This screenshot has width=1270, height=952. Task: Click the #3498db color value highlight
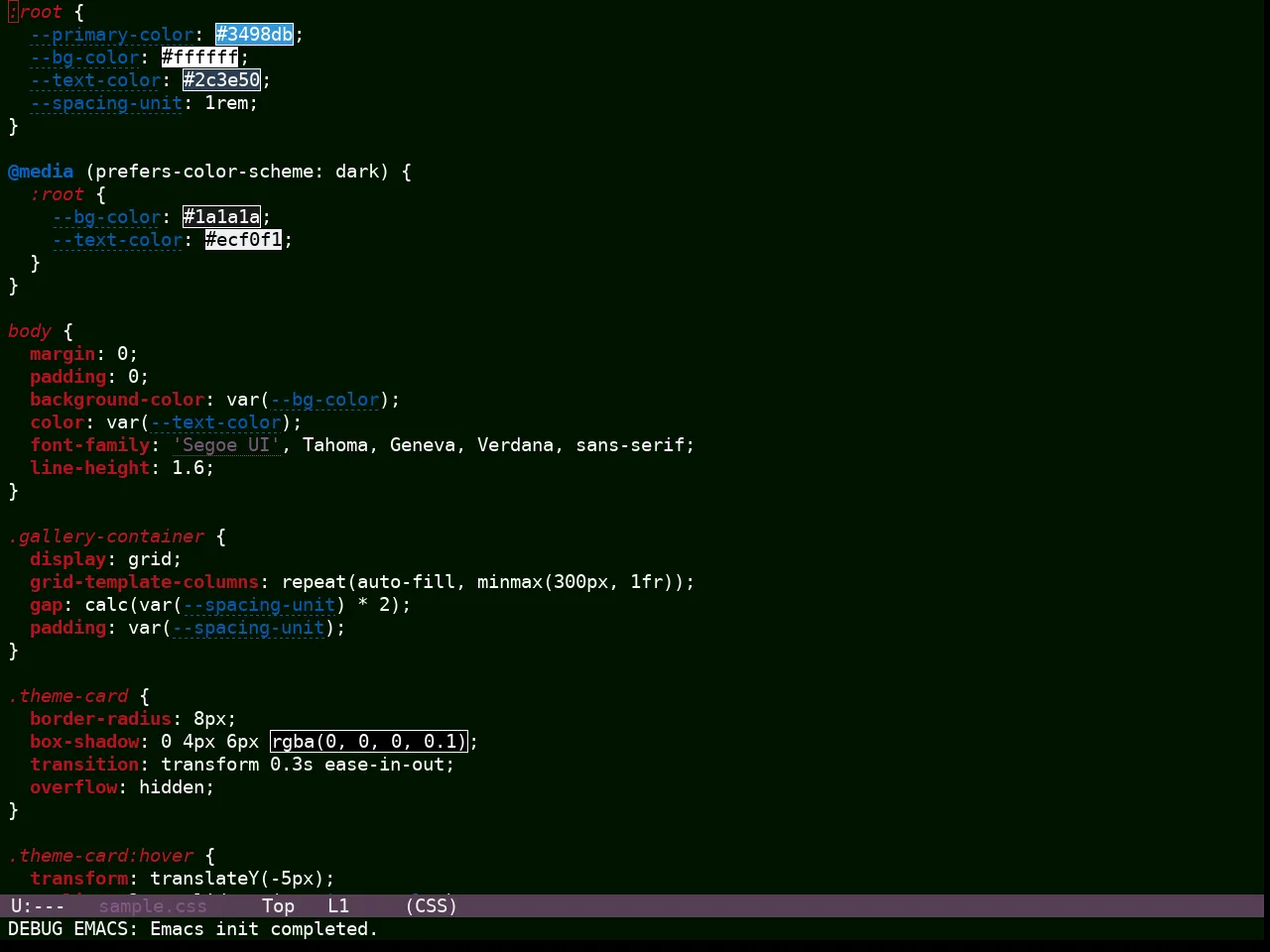pos(255,35)
